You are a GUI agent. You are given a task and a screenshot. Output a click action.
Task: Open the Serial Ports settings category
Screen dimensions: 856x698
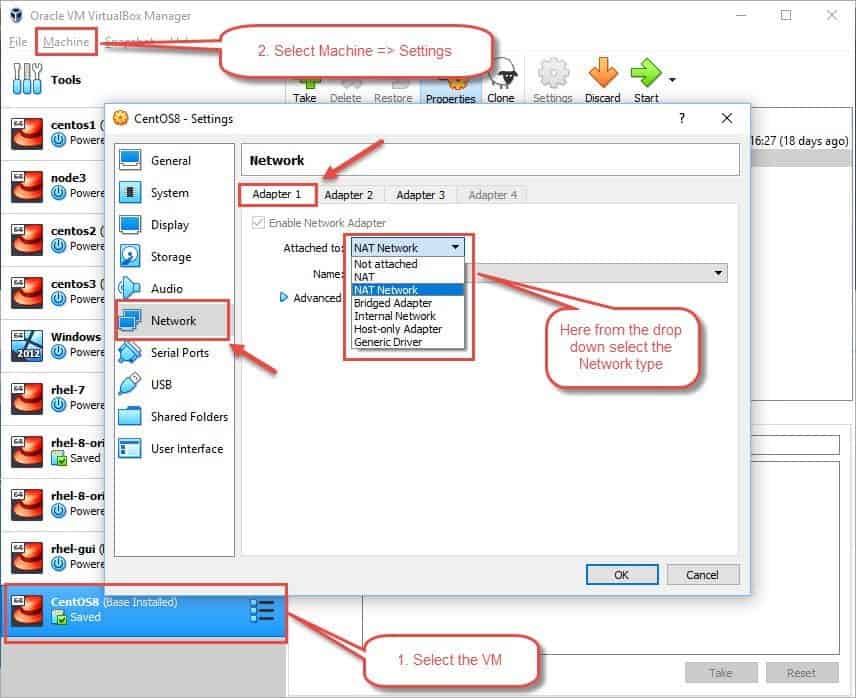click(x=174, y=353)
